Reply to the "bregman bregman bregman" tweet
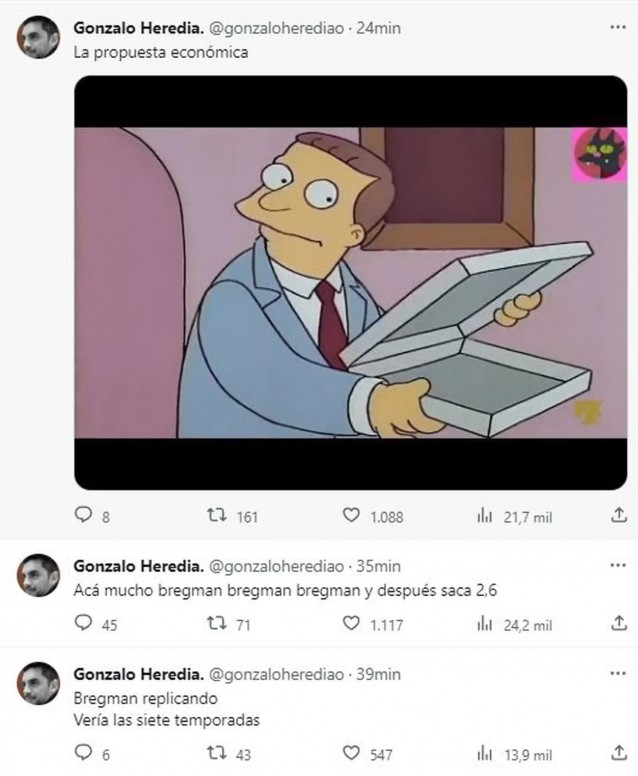The width and height of the screenshot is (638, 776). pos(84,624)
